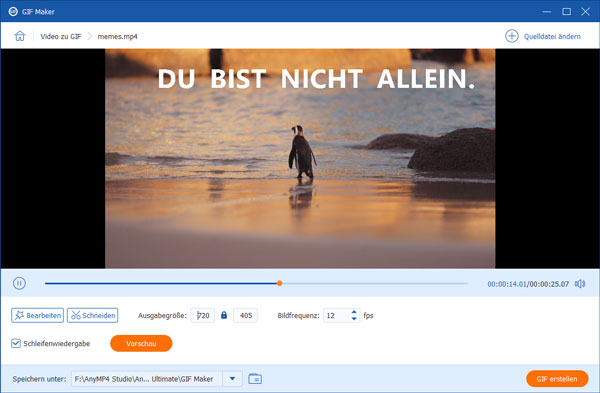The image size is (600, 393).
Task: Click the GIF erstellen button
Action: (557, 379)
